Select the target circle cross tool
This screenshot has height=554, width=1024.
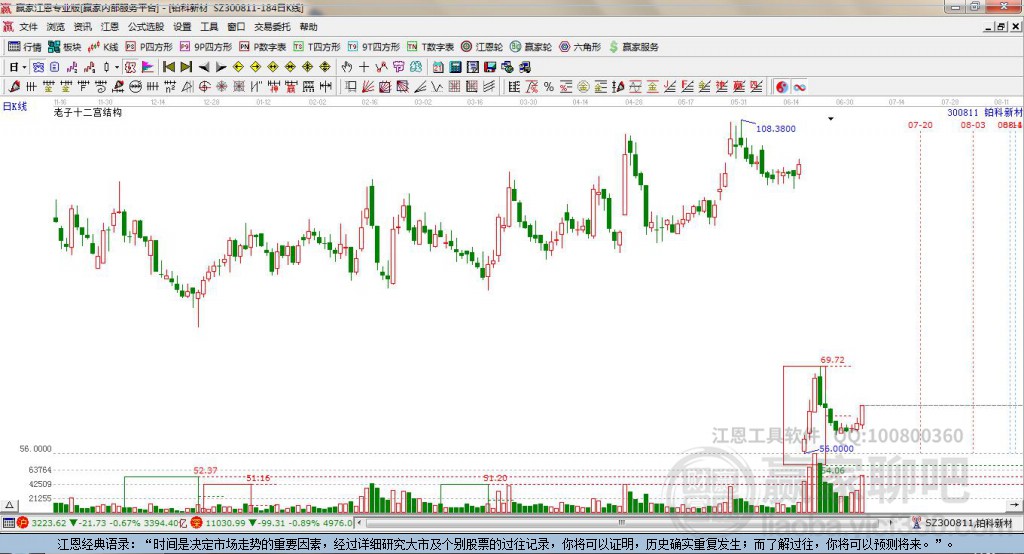tap(204, 86)
